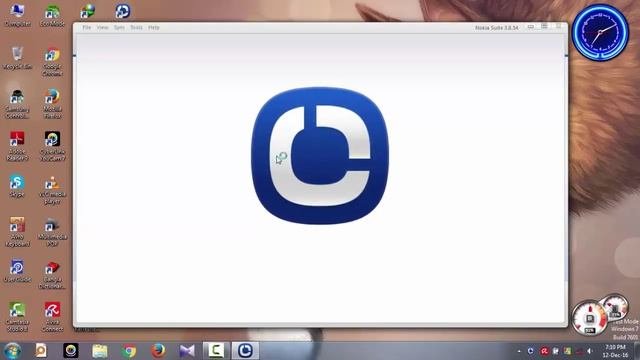Close the Nokia Suite window
Image resolution: width=640 pixels, height=360 pixels.
click(x=559, y=27)
